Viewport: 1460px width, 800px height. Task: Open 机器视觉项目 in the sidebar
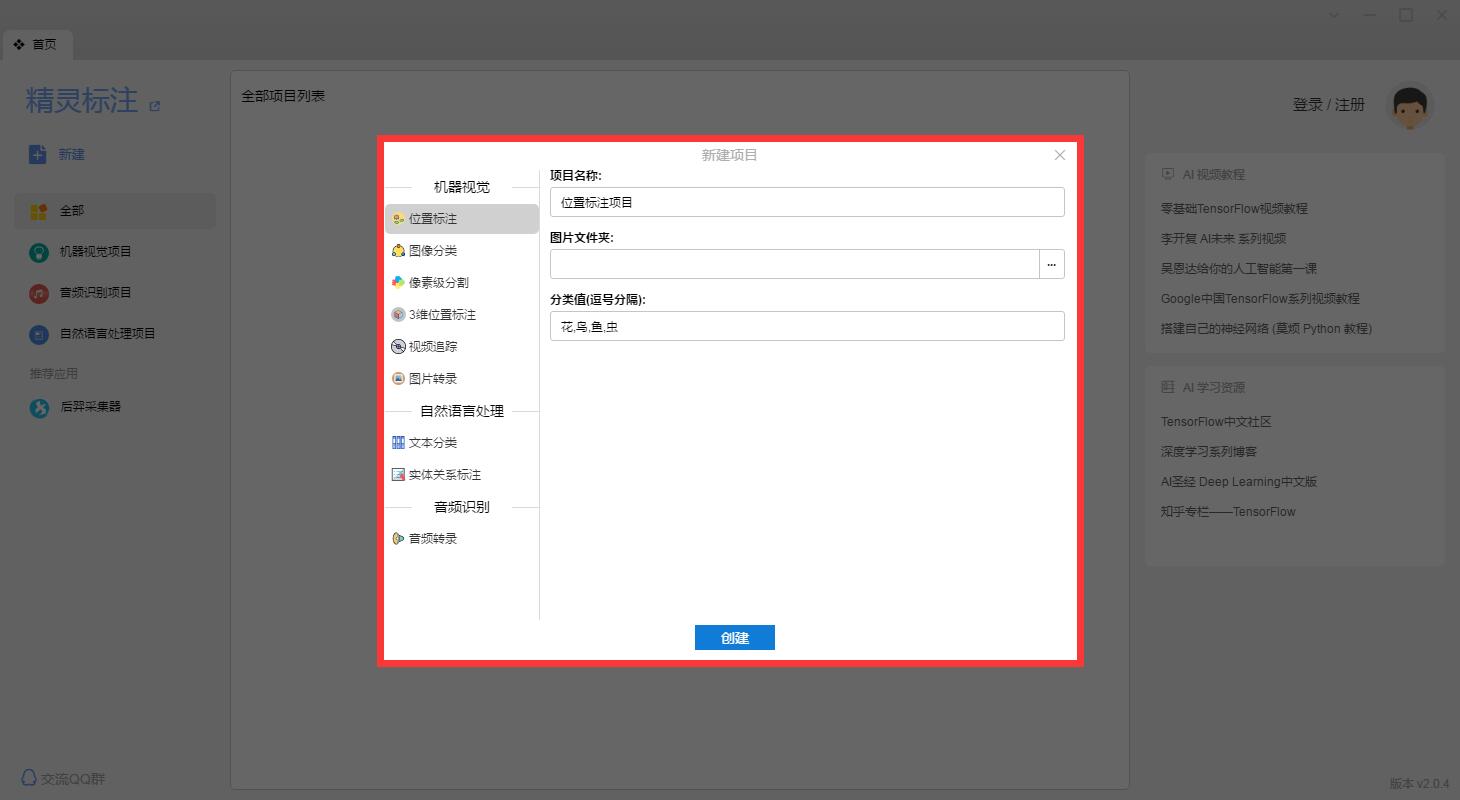[x=95, y=252]
